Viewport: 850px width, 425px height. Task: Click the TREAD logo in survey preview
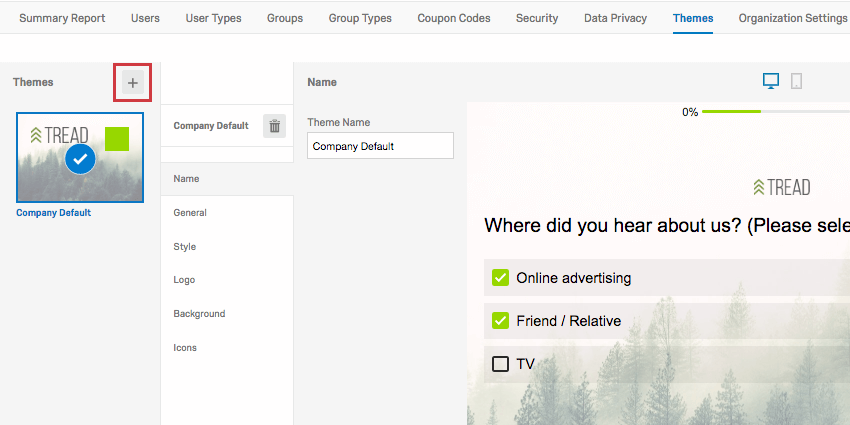782,188
